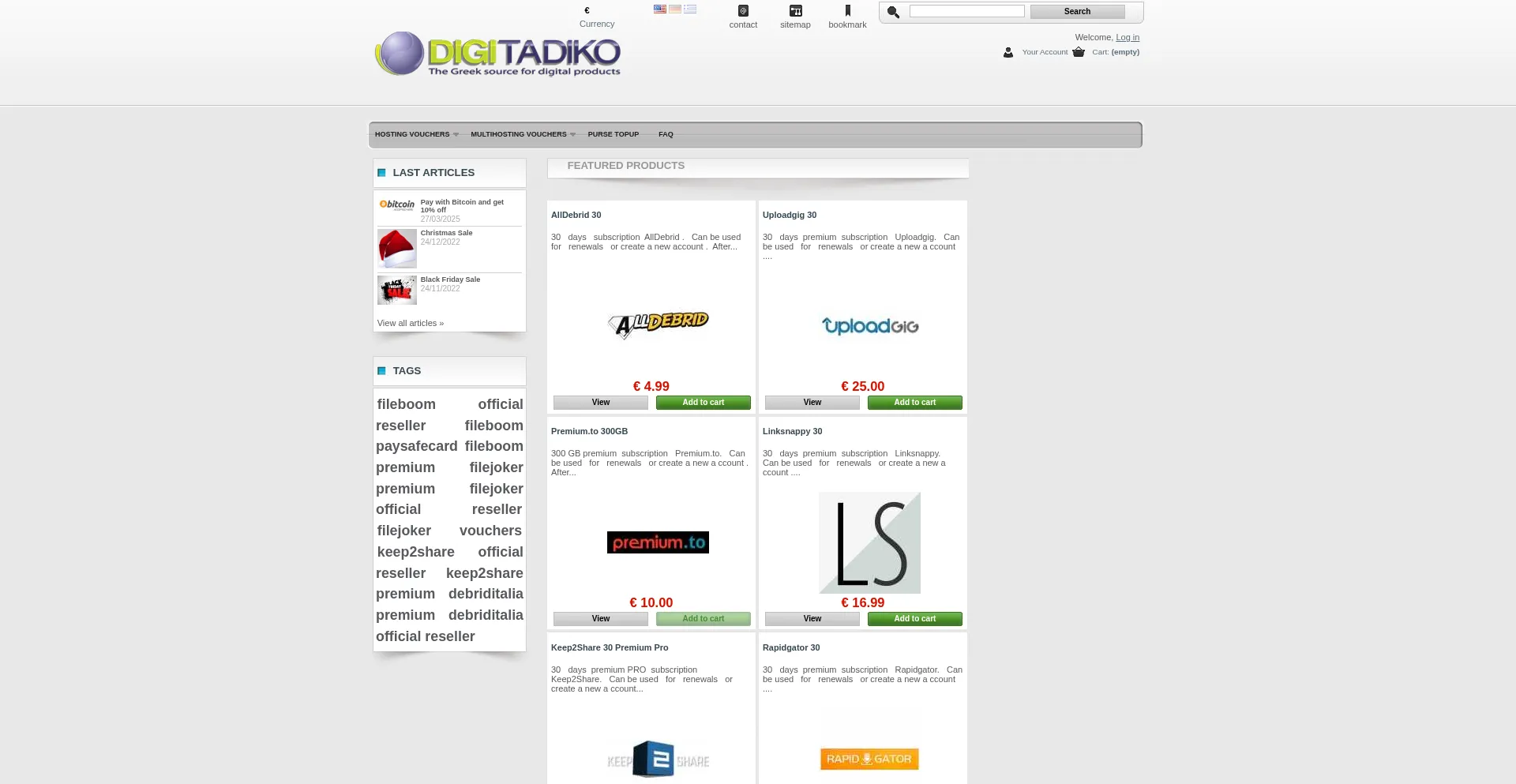Screen dimensions: 1516x784
Task: Add Premium.to 300GB to cart
Action: 703,619
